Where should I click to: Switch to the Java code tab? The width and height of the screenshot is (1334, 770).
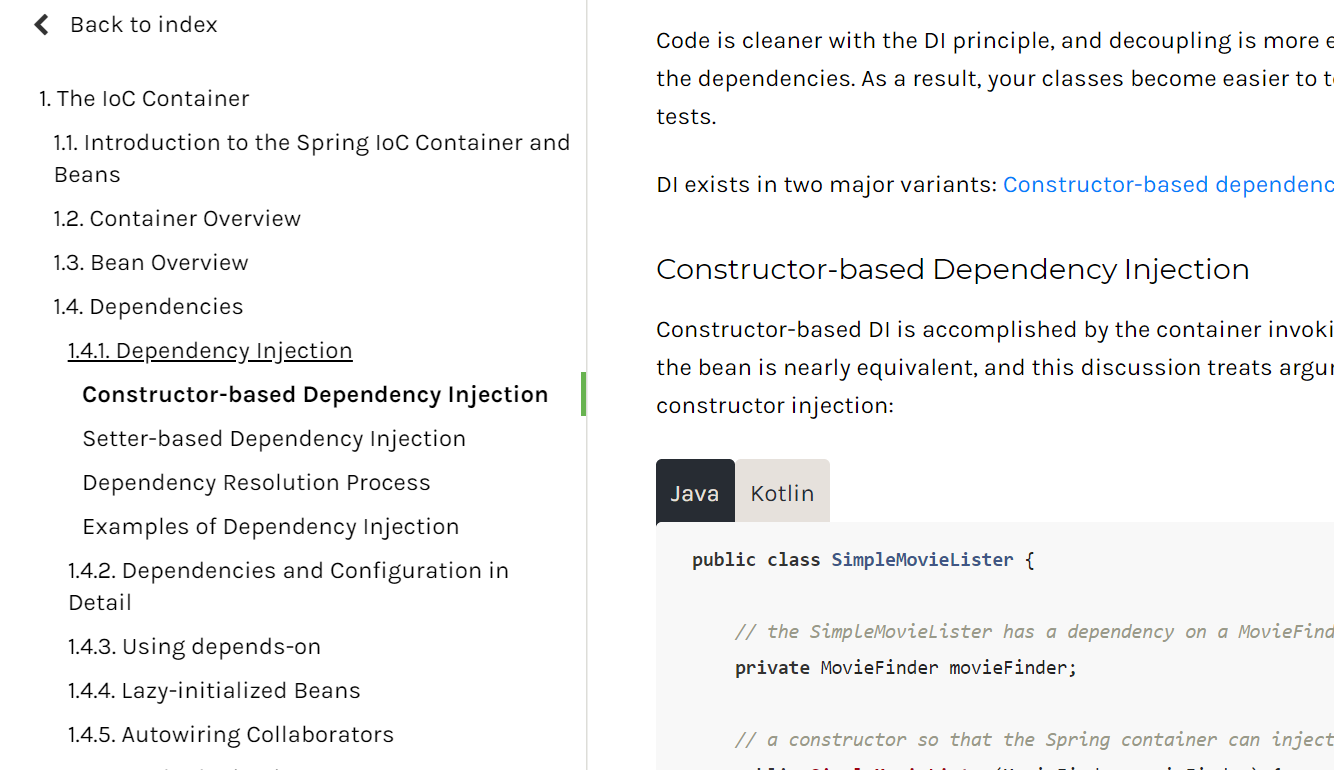point(695,491)
